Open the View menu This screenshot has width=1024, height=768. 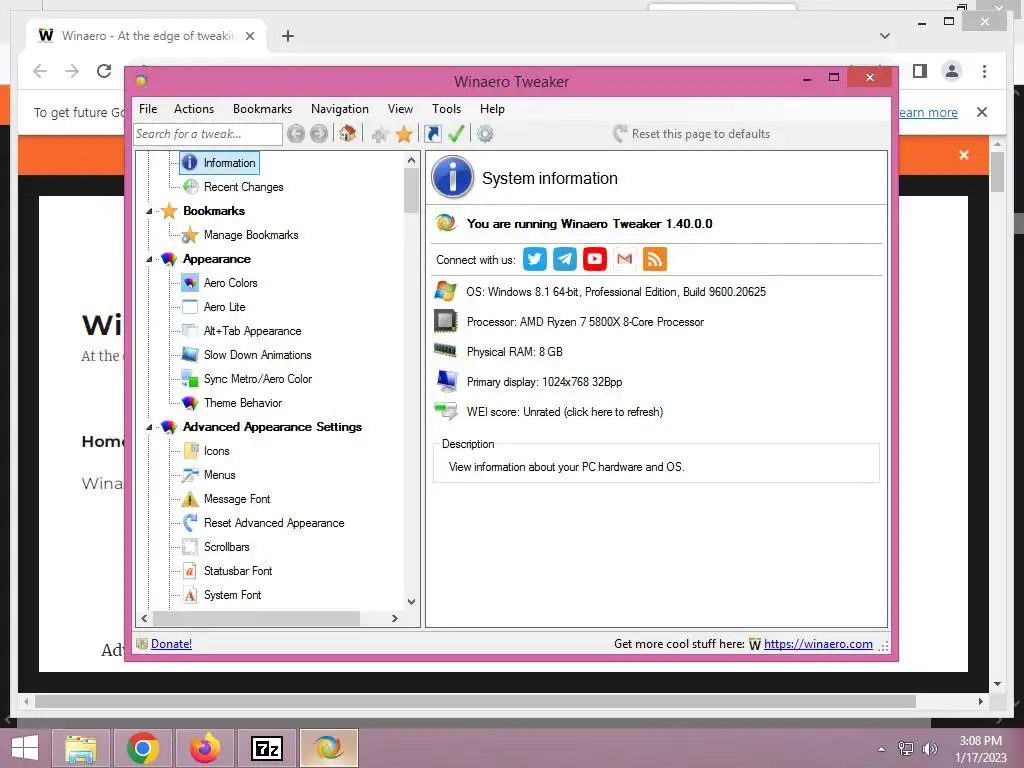[x=400, y=109]
